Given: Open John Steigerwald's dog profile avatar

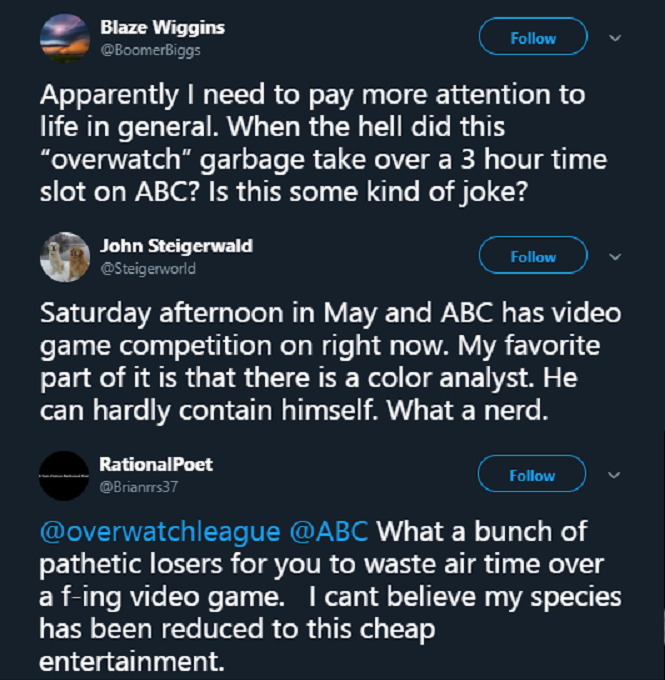Looking at the screenshot, I should (x=65, y=257).
